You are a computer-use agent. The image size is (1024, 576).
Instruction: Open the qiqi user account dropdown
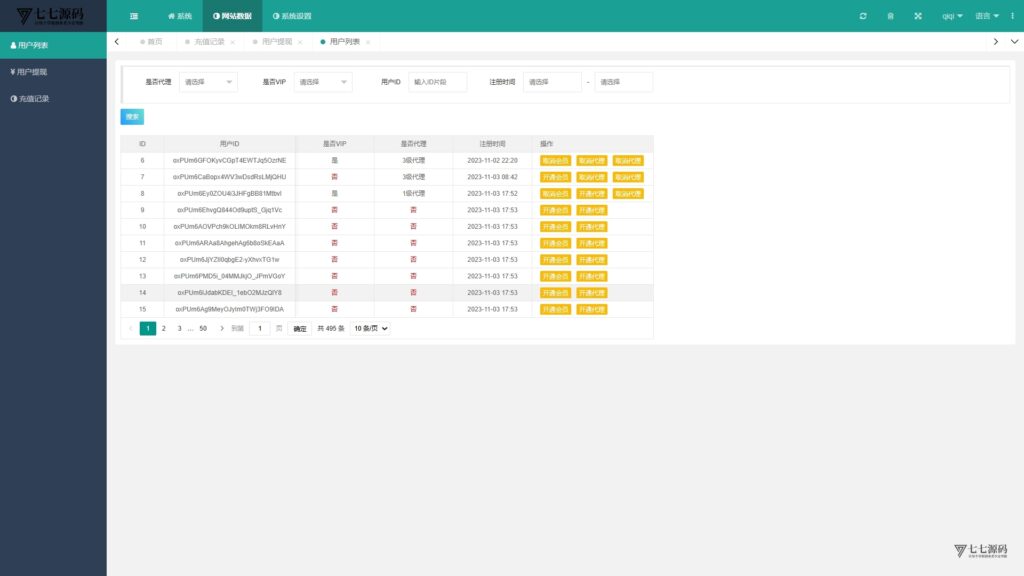click(952, 16)
